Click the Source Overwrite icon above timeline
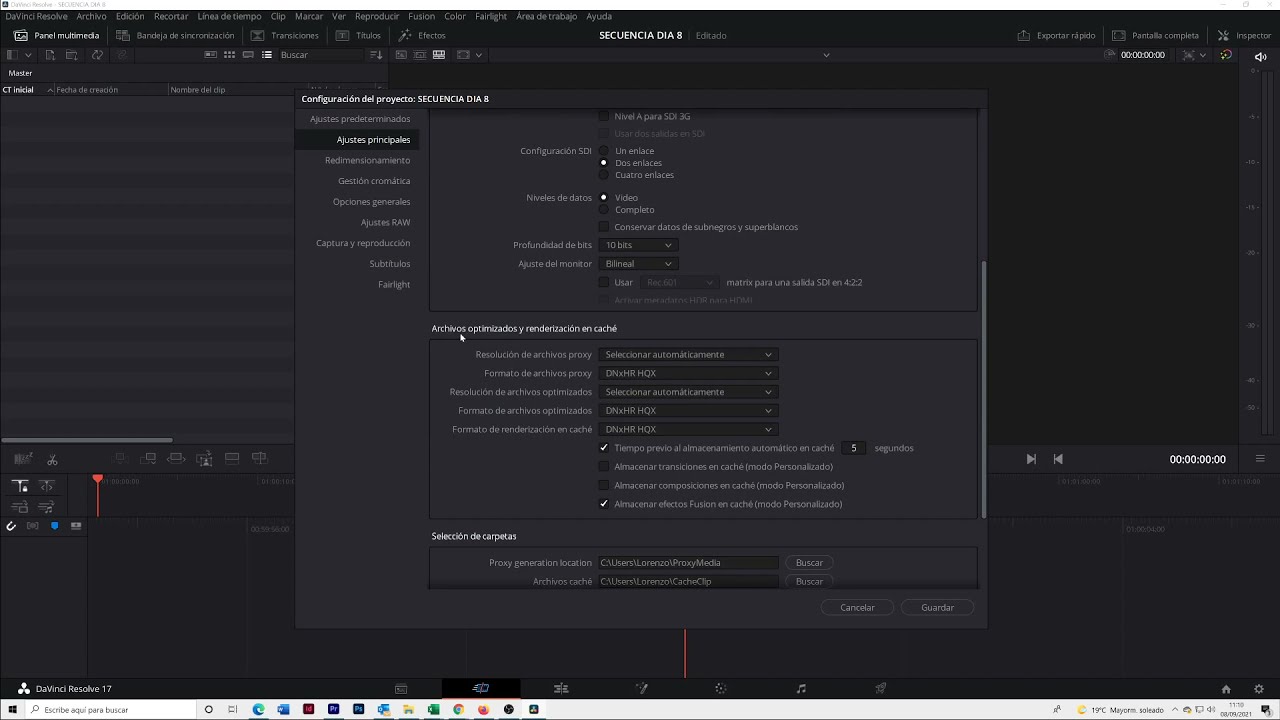Image resolution: width=1280 pixels, height=720 pixels. coord(260,459)
